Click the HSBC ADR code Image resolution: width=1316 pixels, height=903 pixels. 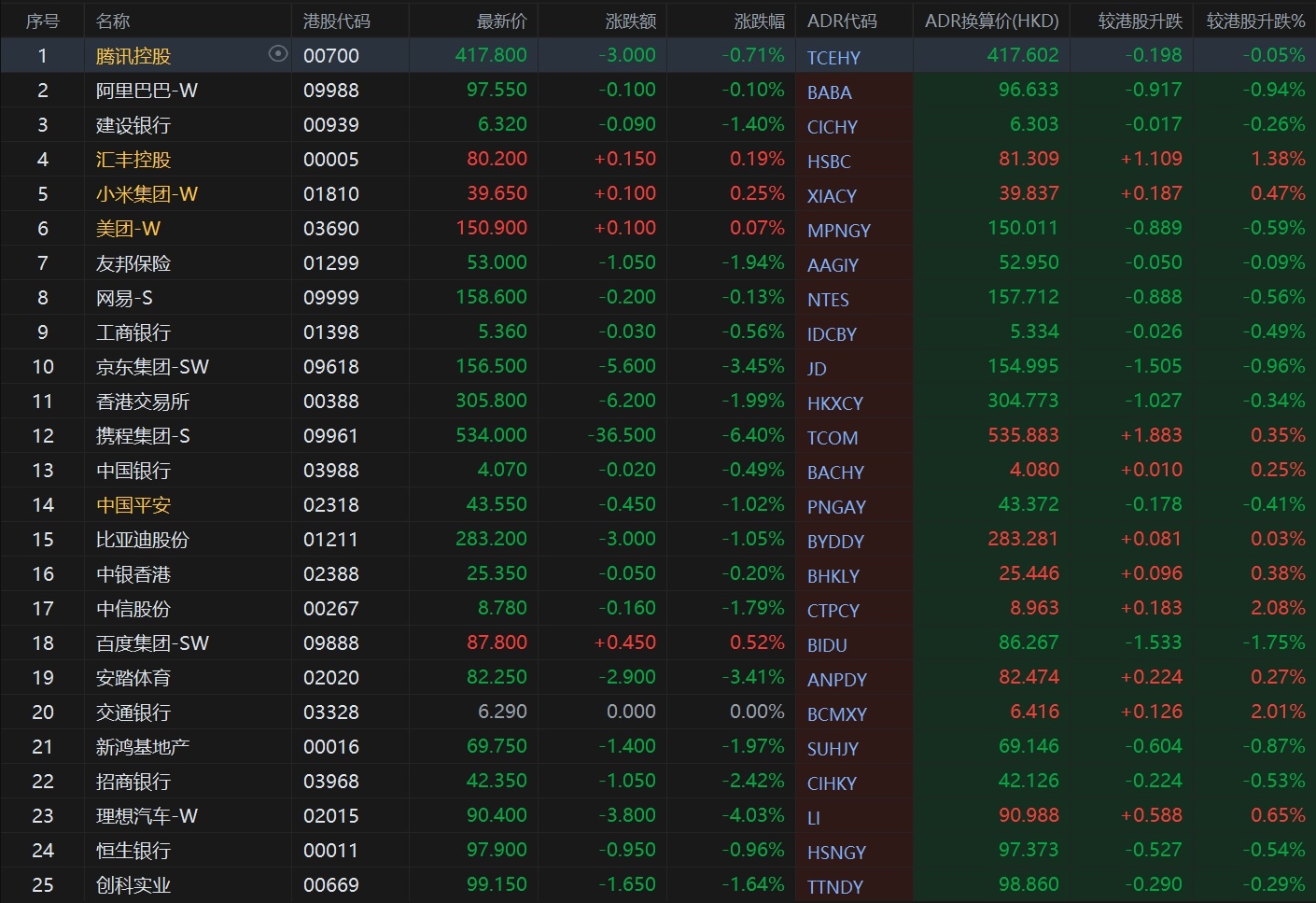pos(828,162)
